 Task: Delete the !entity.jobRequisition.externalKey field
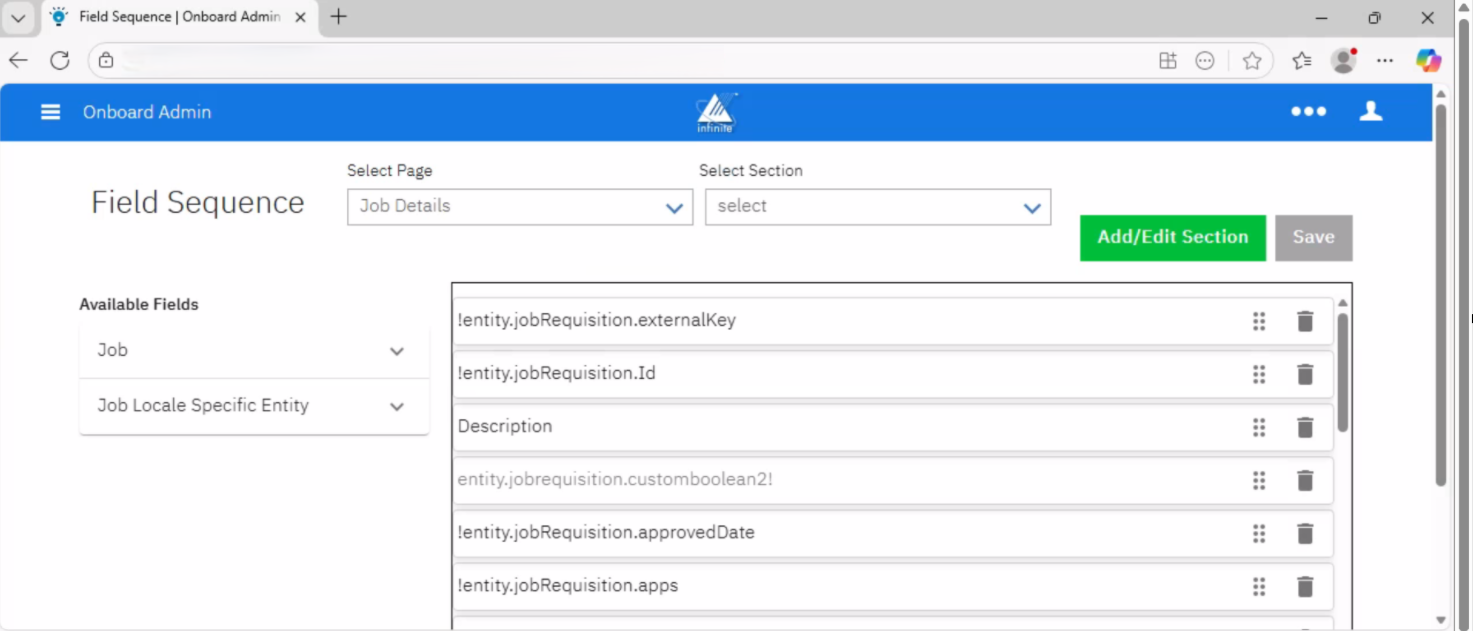coord(1305,321)
